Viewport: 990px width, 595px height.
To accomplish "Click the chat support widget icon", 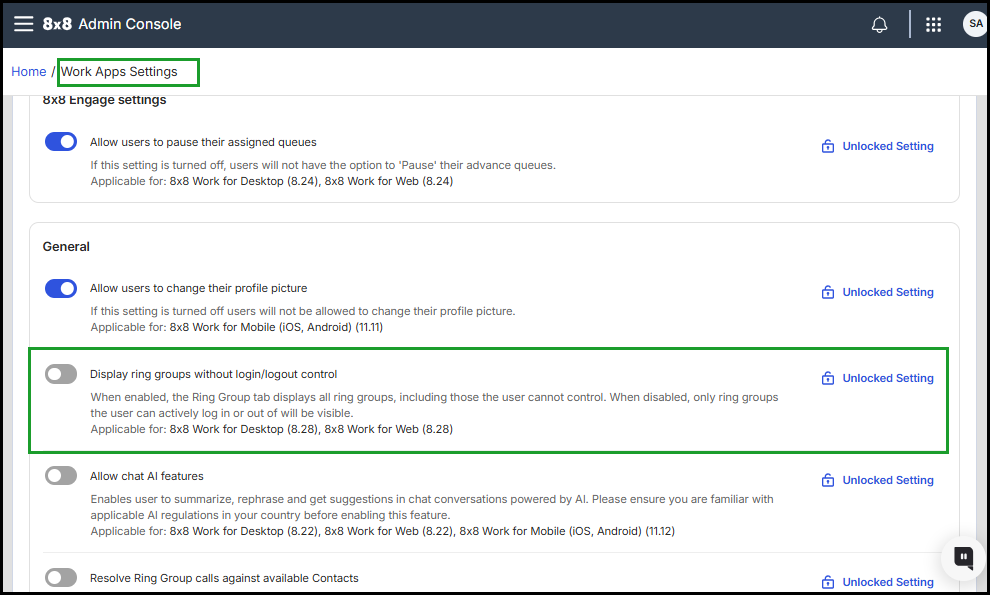I will click(x=963, y=557).
